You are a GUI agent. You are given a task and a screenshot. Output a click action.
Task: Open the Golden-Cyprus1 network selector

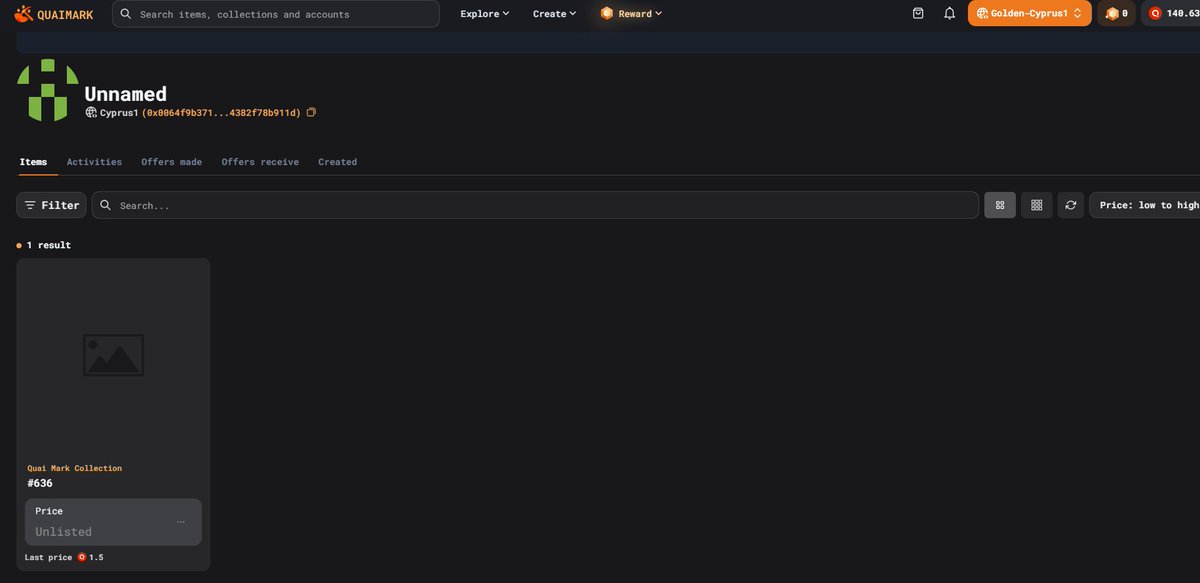pyautogui.click(x=1029, y=14)
